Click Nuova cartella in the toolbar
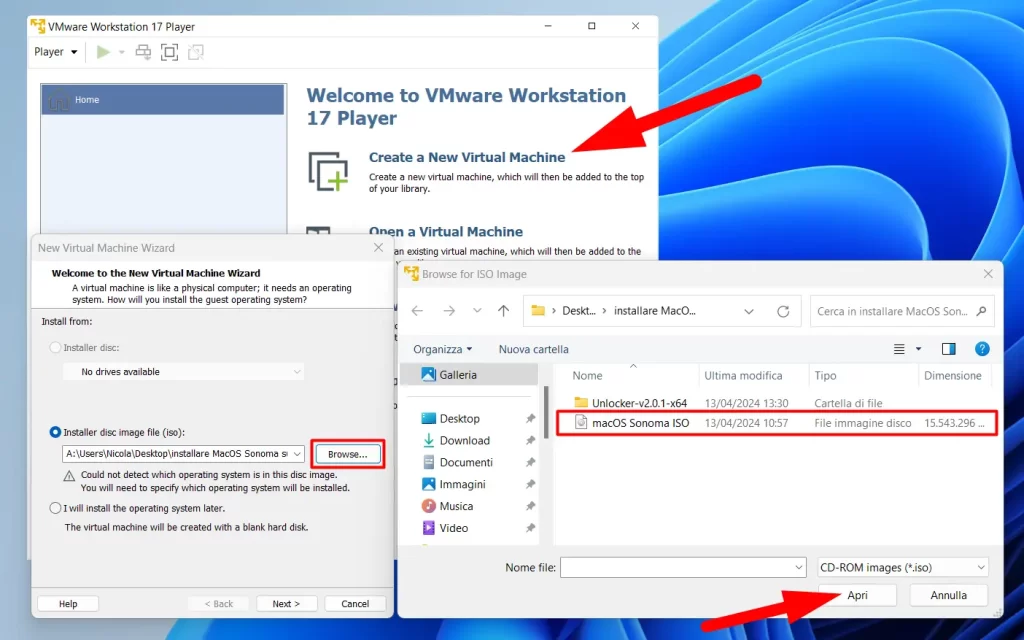The height and width of the screenshot is (640, 1024). (x=534, y=349)
